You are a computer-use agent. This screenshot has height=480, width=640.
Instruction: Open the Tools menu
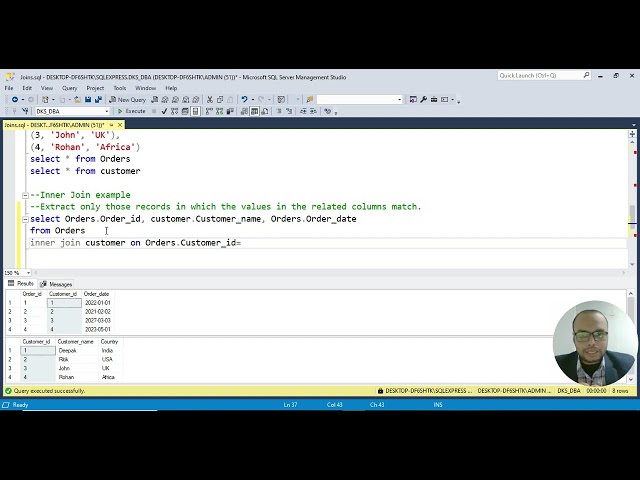(x=120, y=88)
